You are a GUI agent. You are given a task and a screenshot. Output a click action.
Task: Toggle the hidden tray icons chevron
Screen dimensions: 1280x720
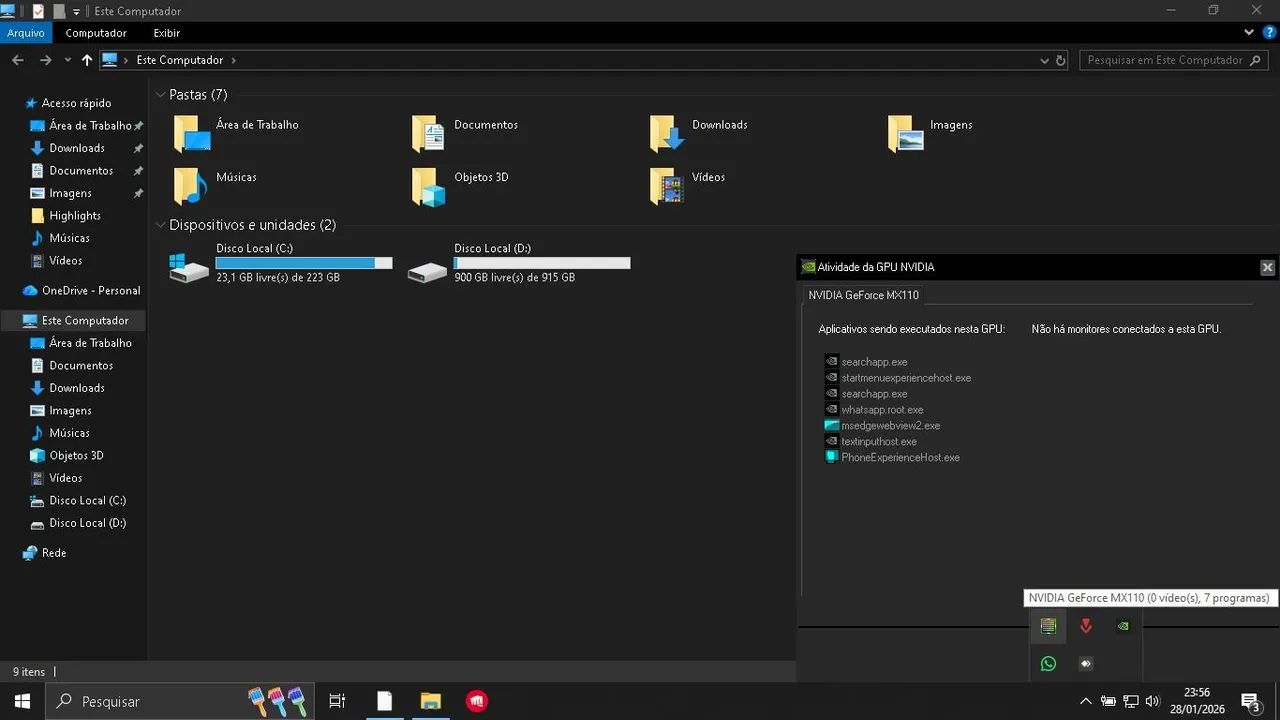coord(1085,701)
